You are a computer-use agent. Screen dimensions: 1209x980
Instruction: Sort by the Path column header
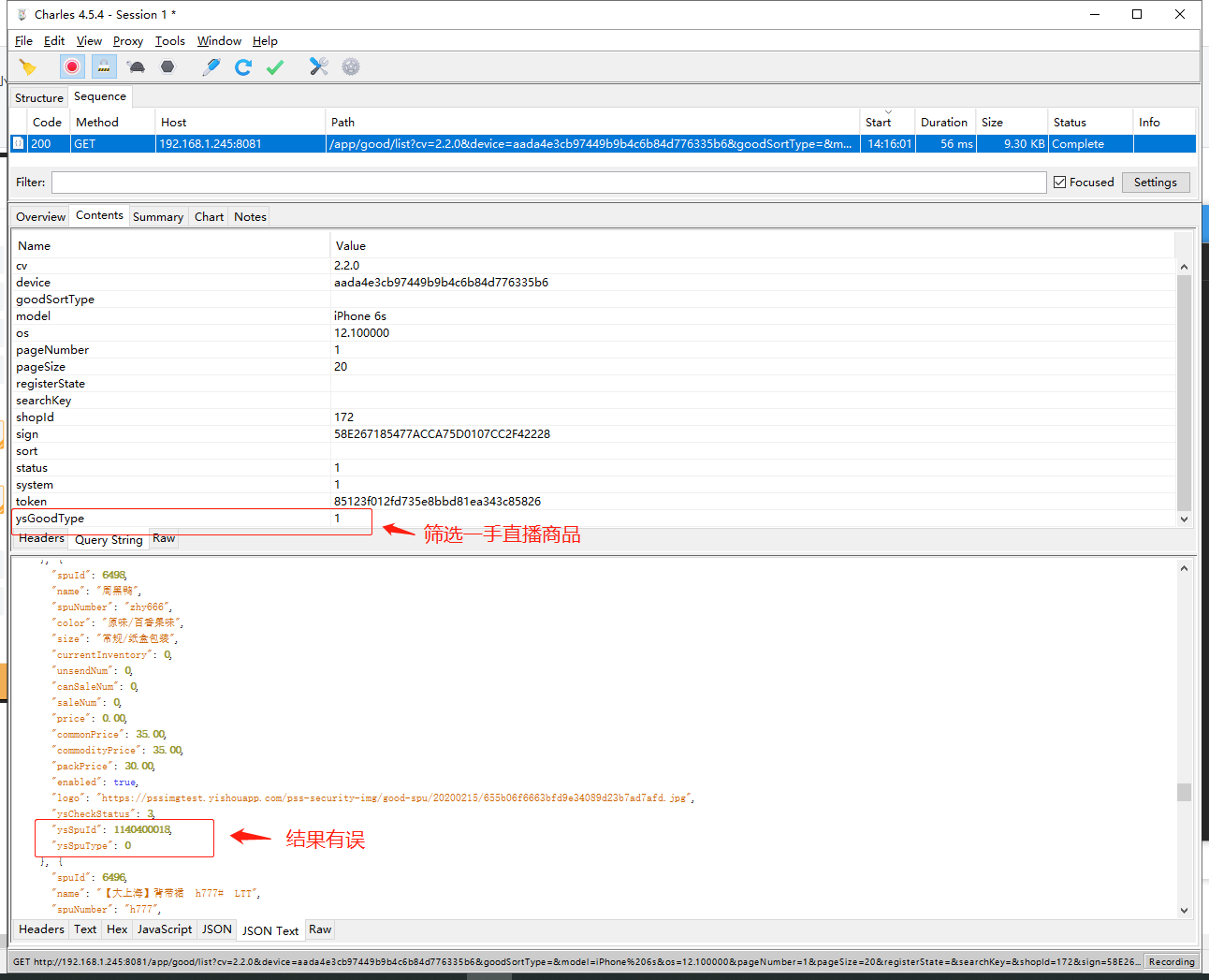click(592, 122)
